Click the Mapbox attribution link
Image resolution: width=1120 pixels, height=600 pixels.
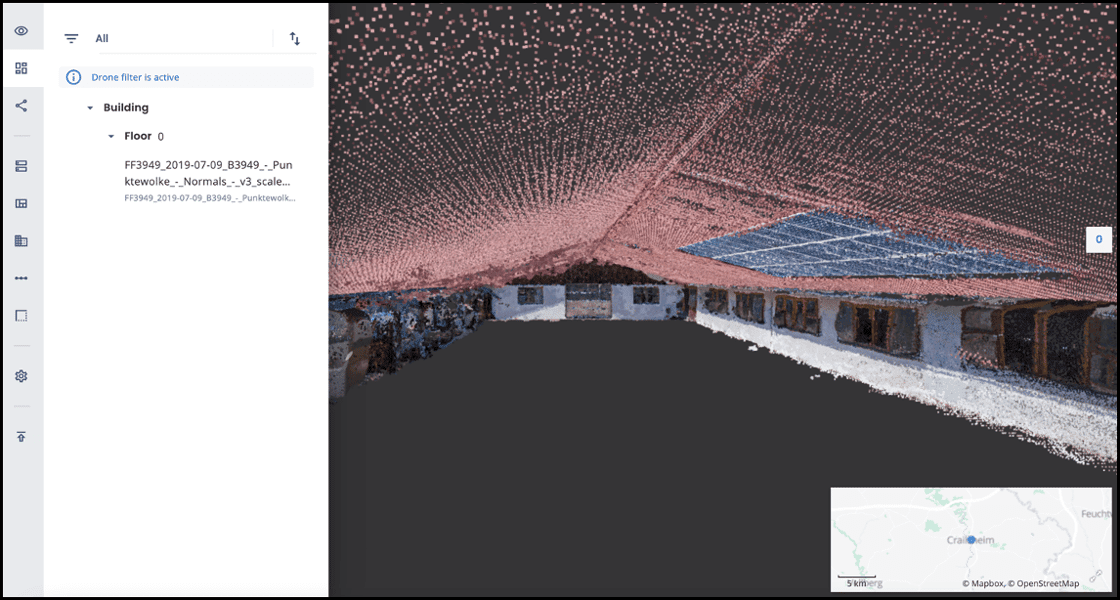[982, 584]
